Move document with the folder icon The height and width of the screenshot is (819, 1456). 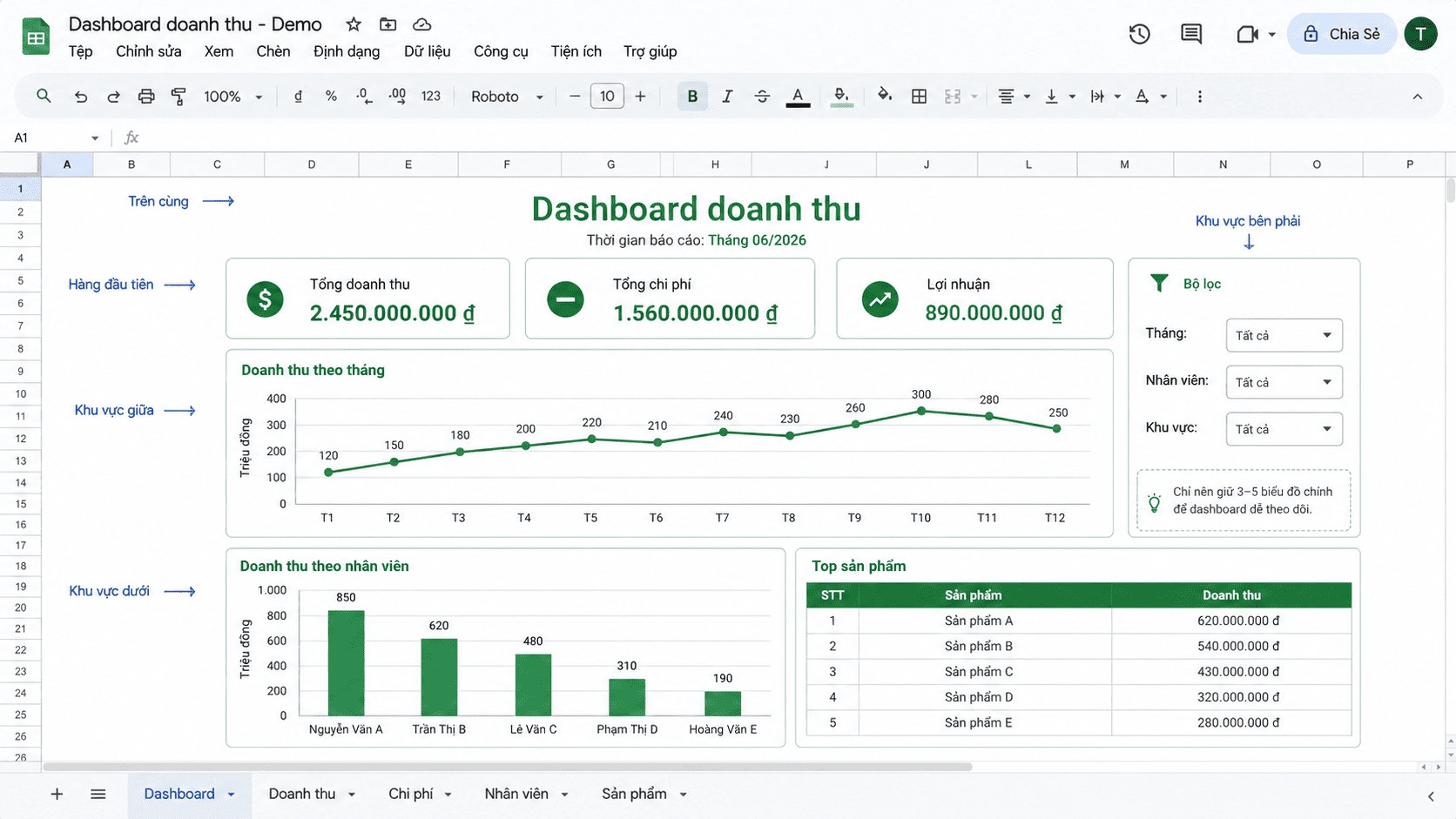tap(388, 24)
